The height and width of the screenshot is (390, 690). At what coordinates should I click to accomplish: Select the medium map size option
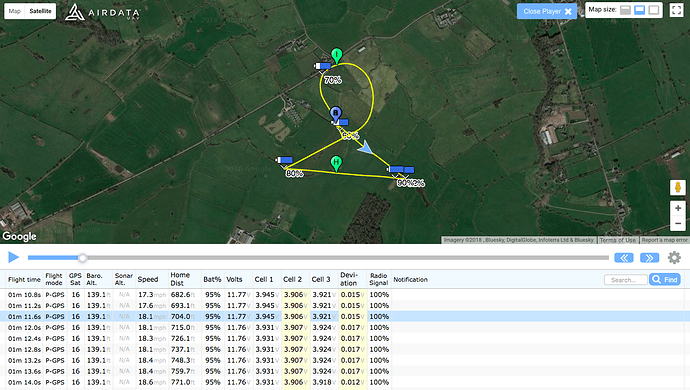click(639, 10)
